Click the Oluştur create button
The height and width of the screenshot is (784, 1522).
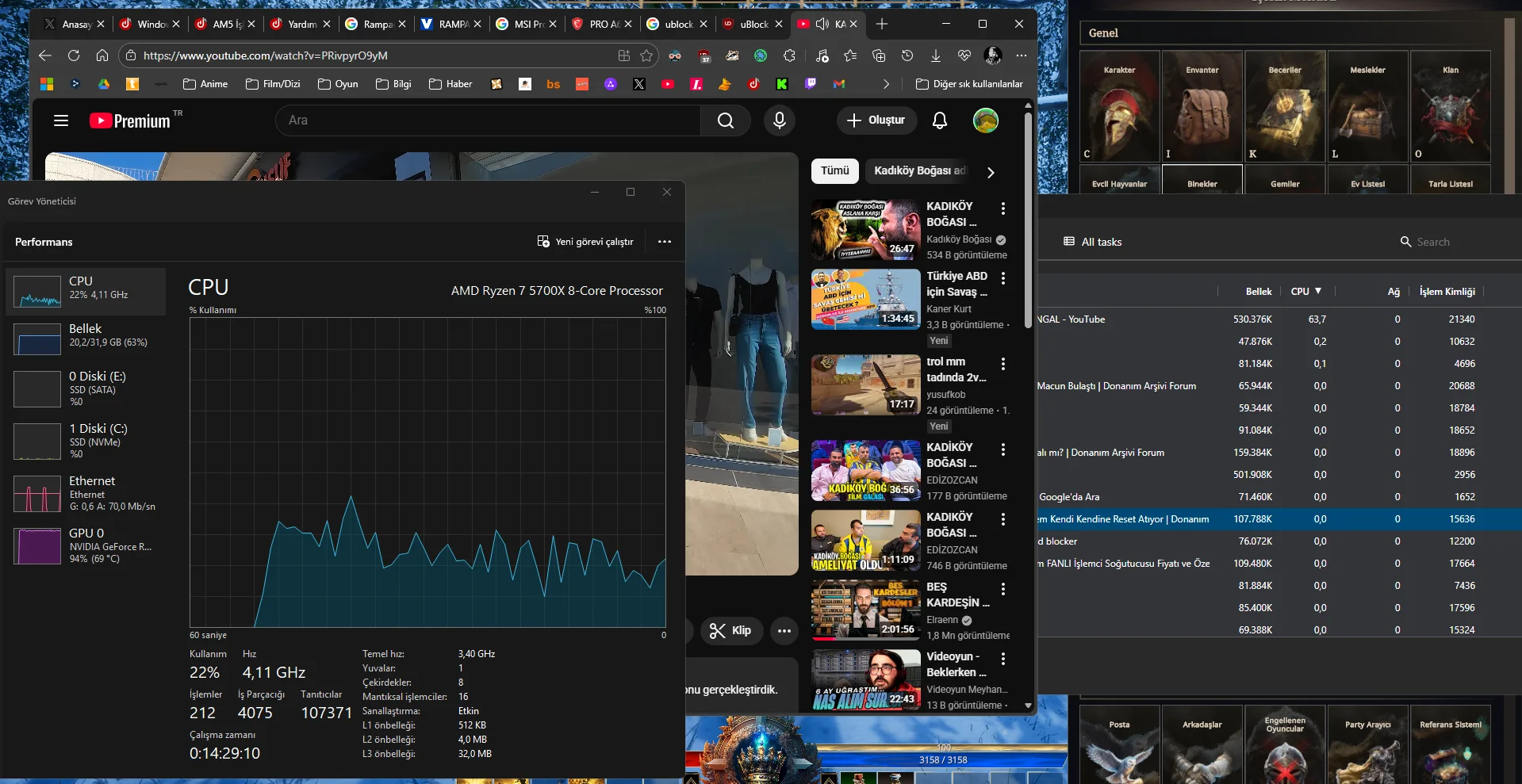pos(876,120)
